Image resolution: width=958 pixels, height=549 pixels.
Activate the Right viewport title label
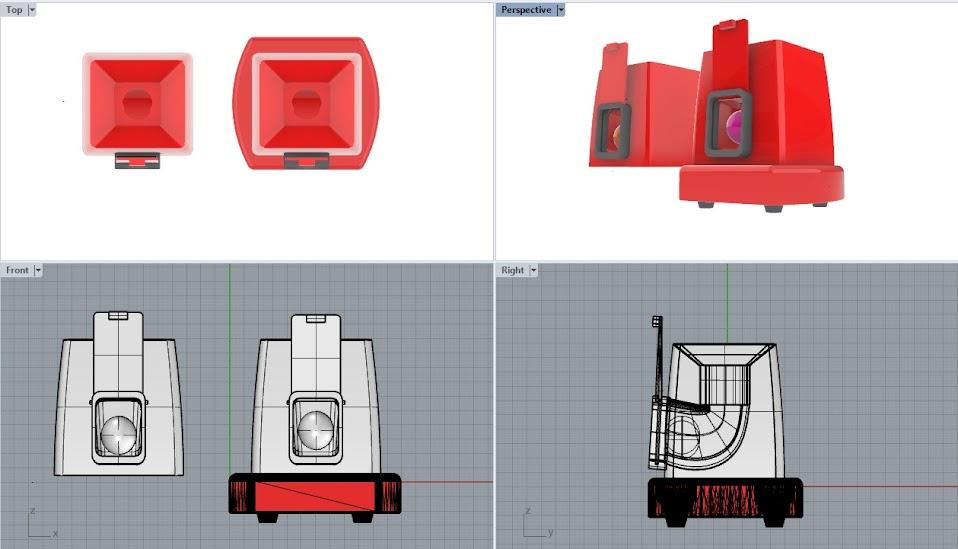513,270
